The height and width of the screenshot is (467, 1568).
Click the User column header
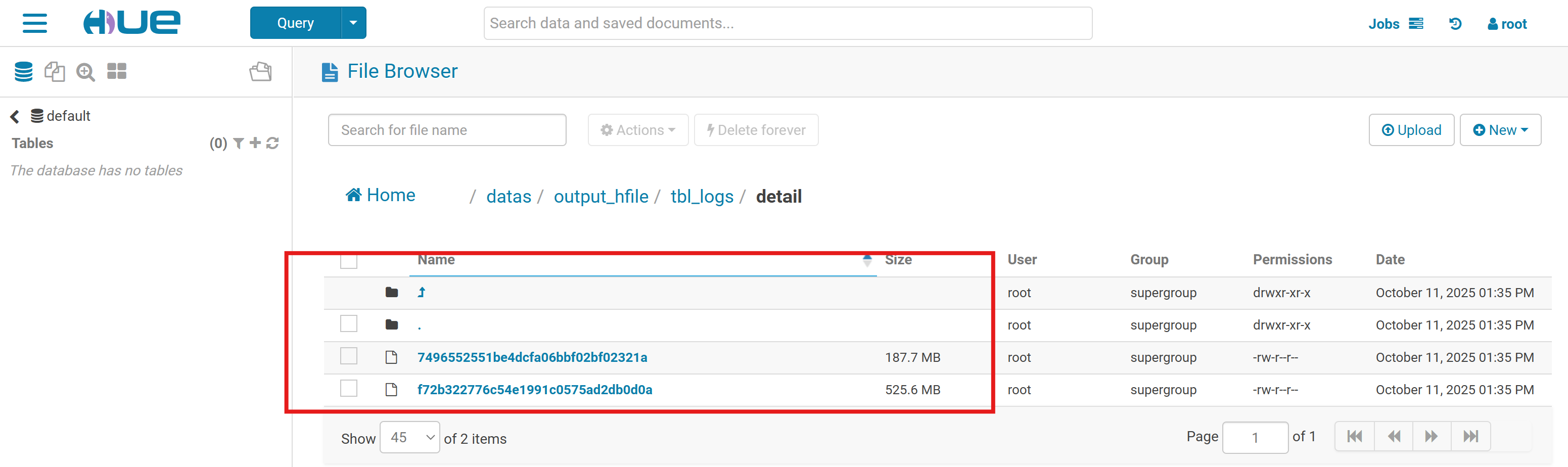(x=1022, y=259)
